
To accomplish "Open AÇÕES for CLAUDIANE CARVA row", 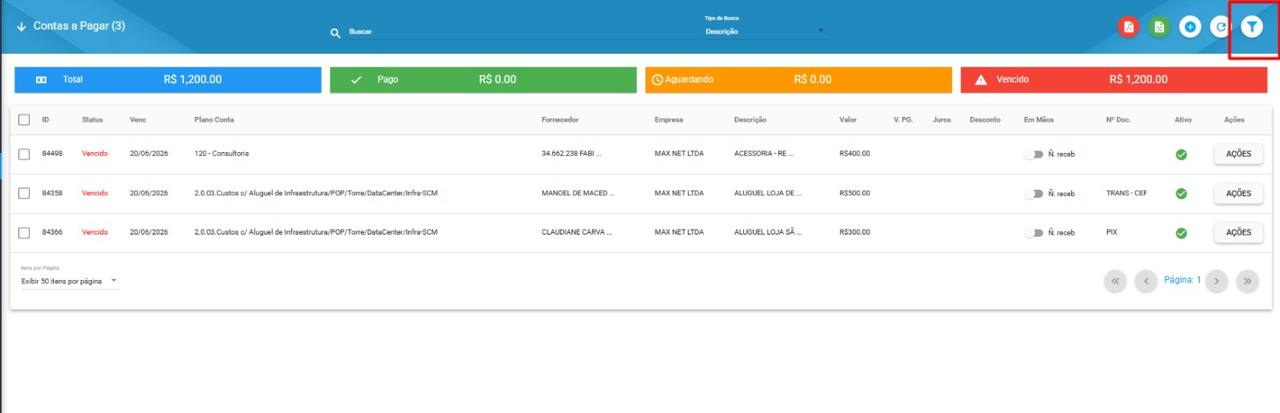I will point(1238,232).
